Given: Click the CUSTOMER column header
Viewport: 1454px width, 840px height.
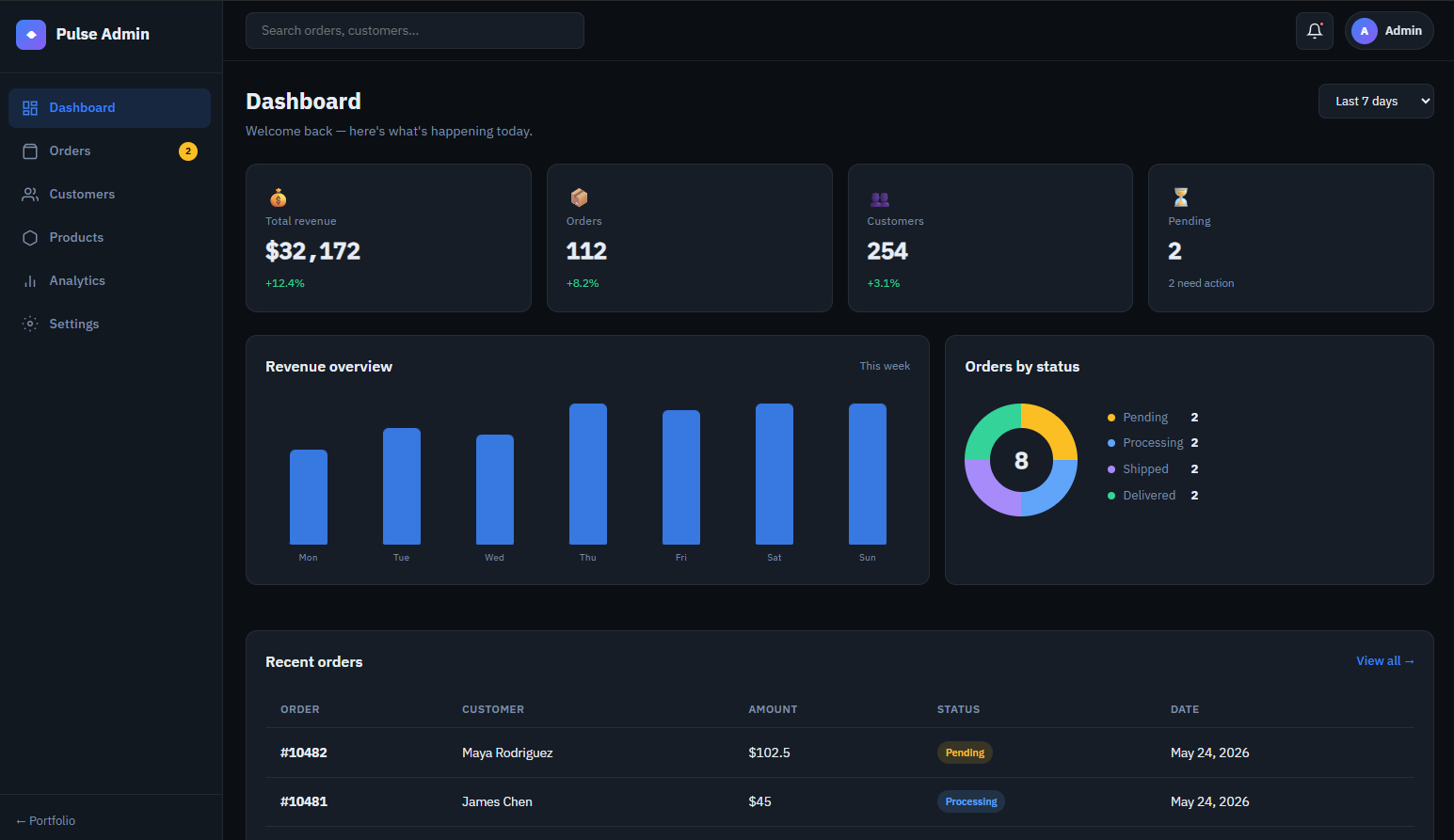Looking at the screenshot, I should (493, 709).
